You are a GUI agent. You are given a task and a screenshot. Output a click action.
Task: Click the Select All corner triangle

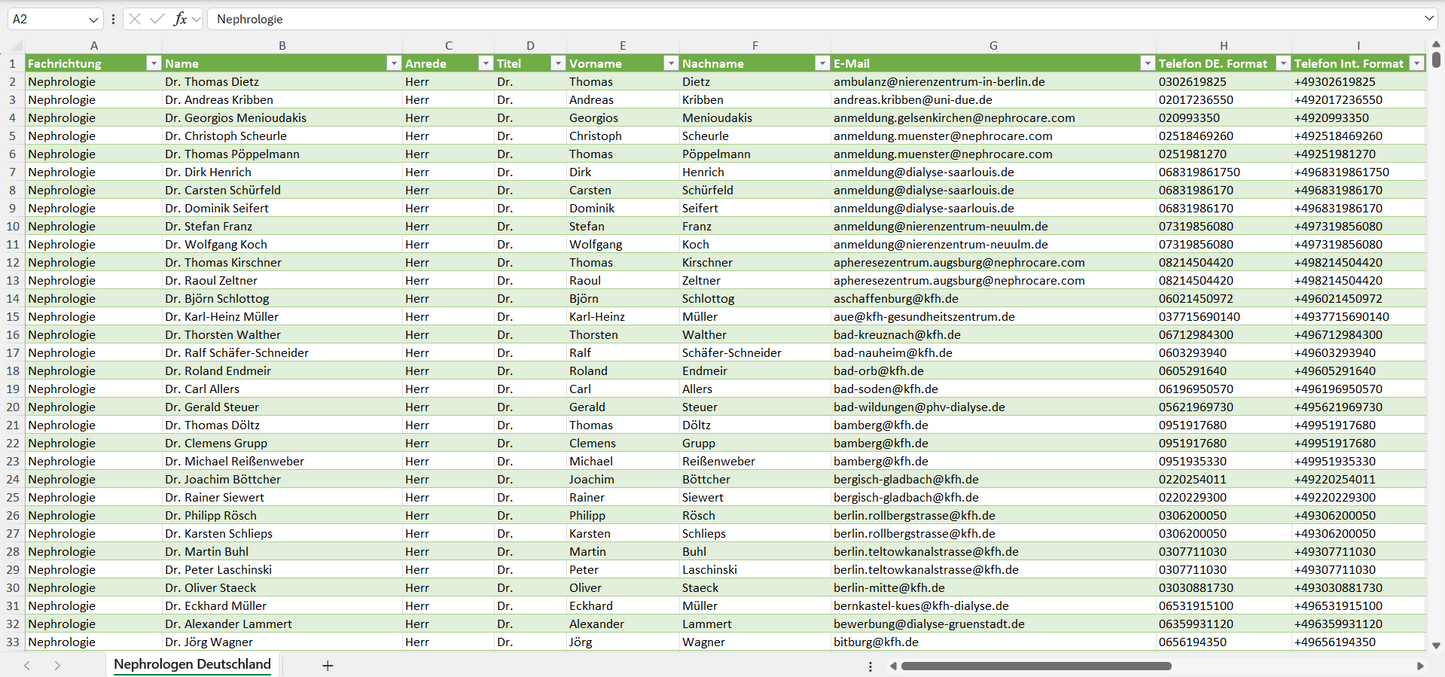tap(13, 46)
